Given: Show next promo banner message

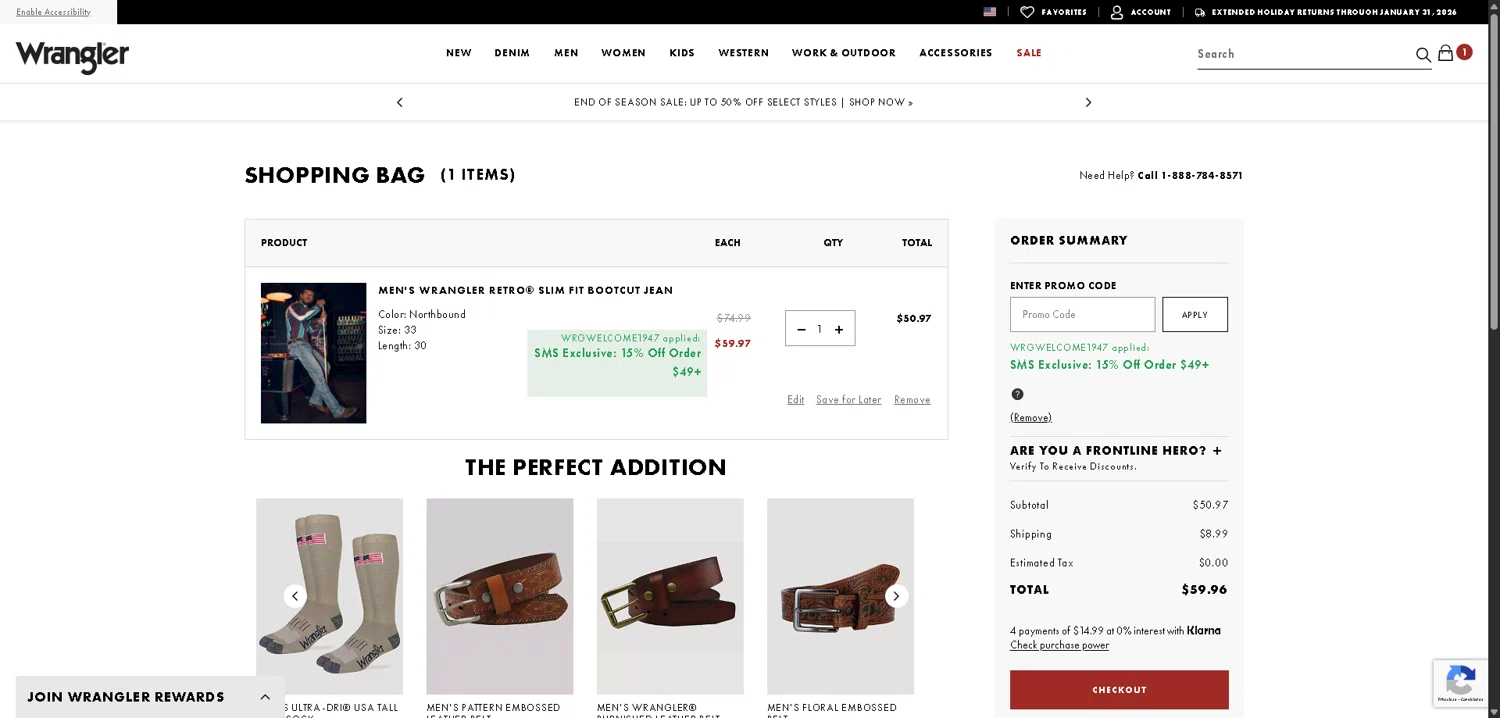Looking at the screenshot, I should click(x=1088, y=102).
